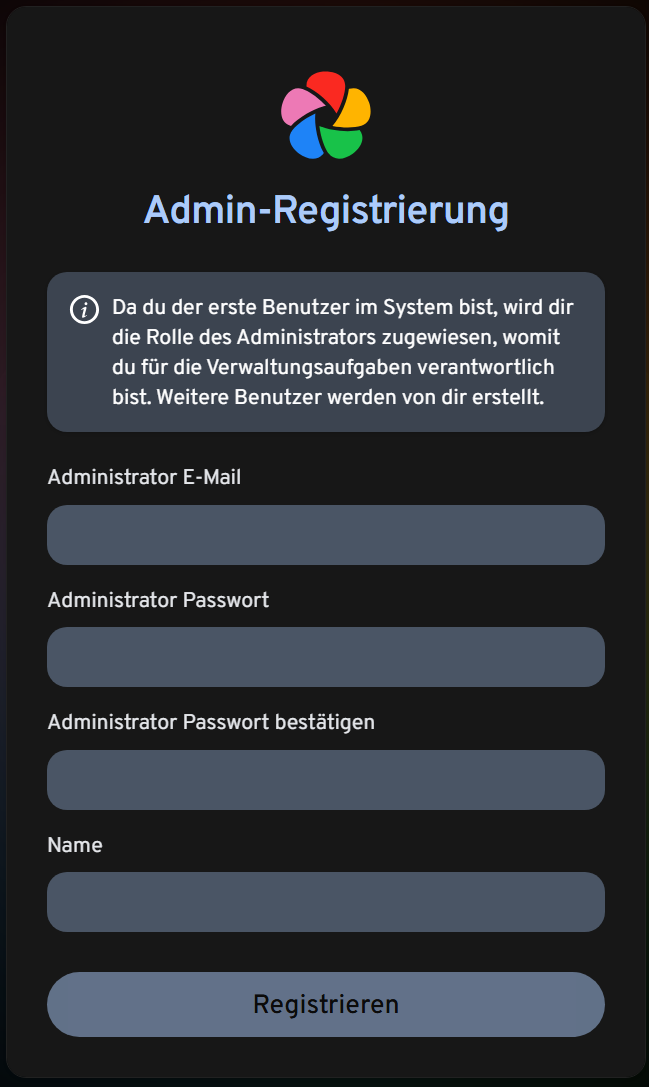This screenshot has width=649, height=1087.
Task: Click the yellow petal of the Immich logo
Action: tap(353, 108)
